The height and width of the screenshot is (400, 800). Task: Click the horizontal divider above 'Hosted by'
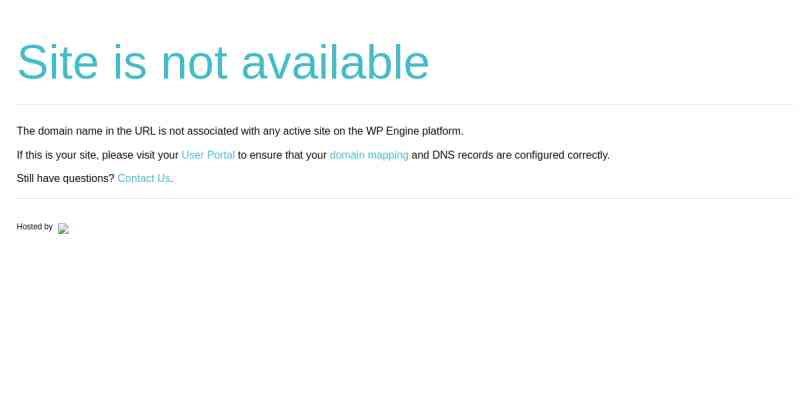click(x=404, y=198)
